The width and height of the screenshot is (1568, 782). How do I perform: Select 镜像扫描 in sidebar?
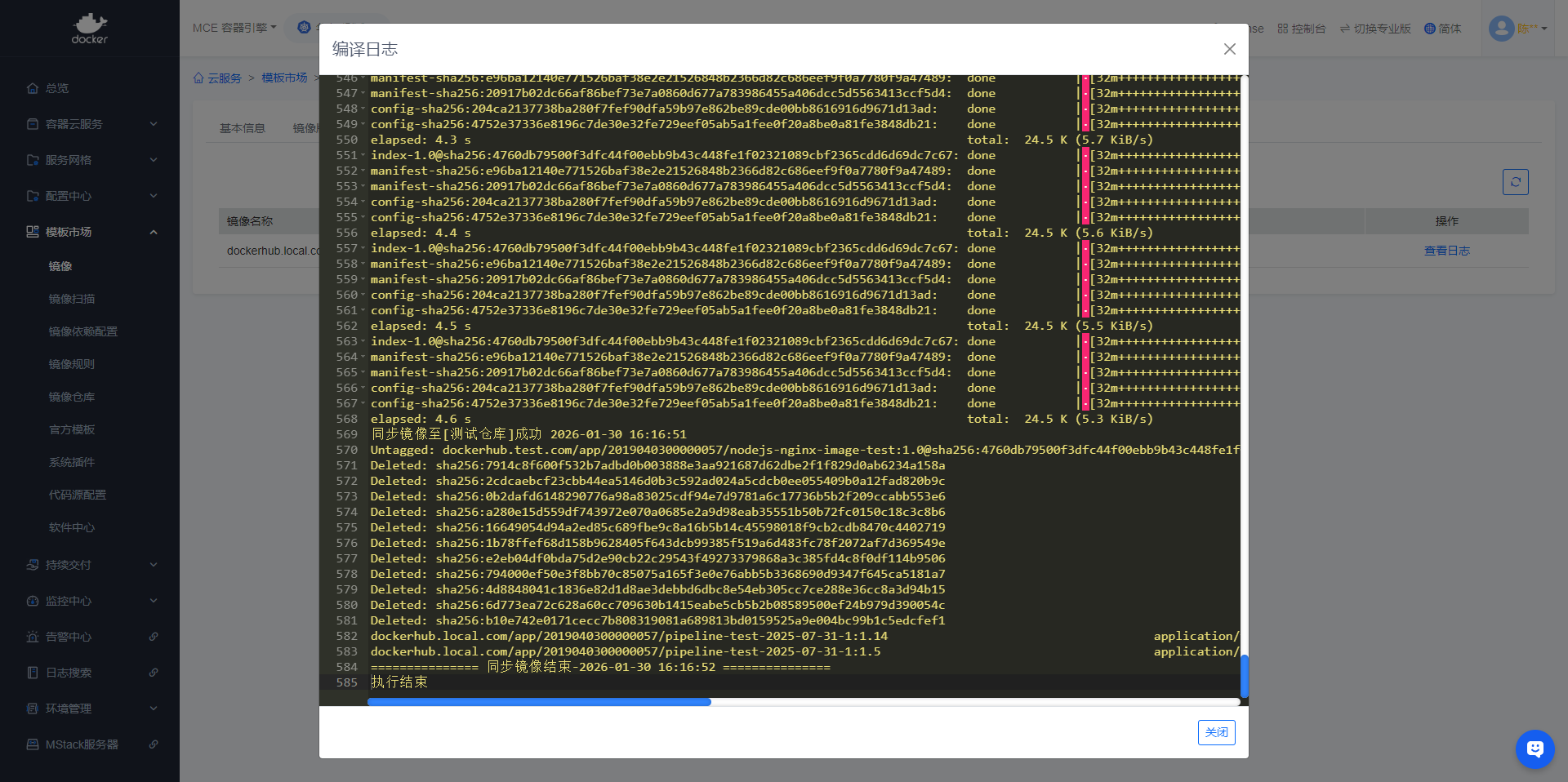point(72,299)
